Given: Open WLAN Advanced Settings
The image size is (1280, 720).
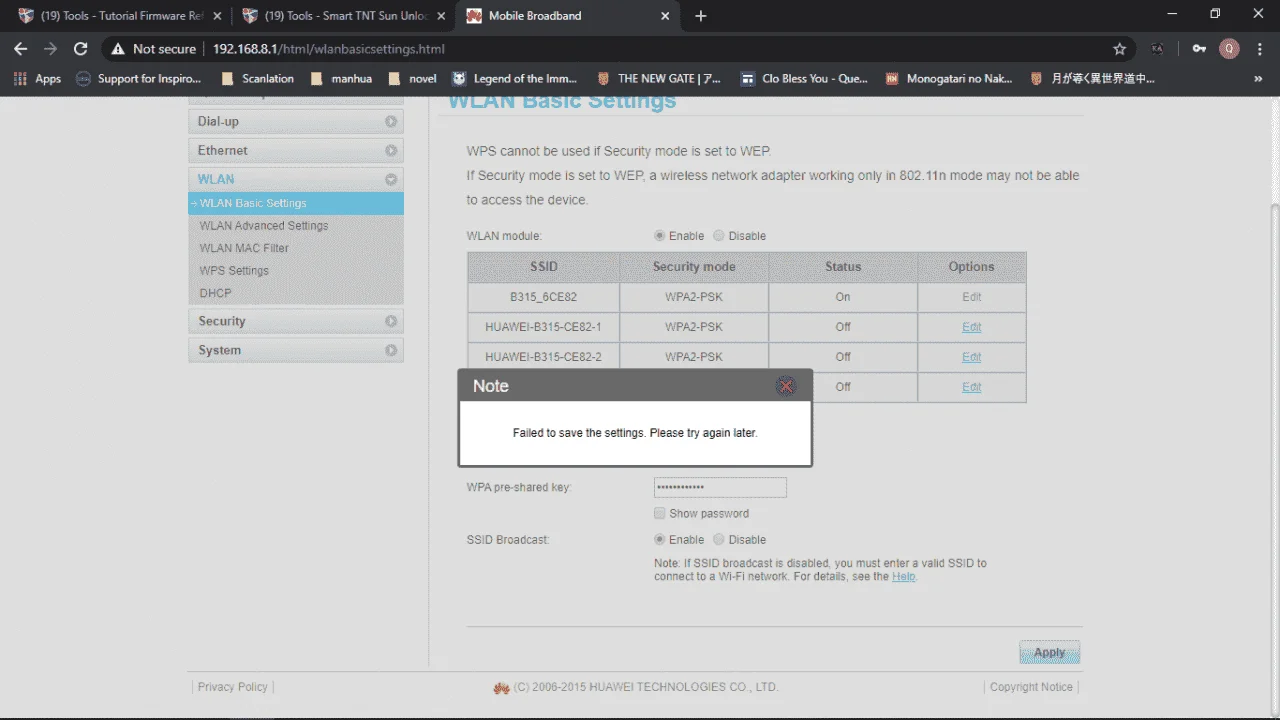Looking at the screenshot, I should click(x=264, y=226).
